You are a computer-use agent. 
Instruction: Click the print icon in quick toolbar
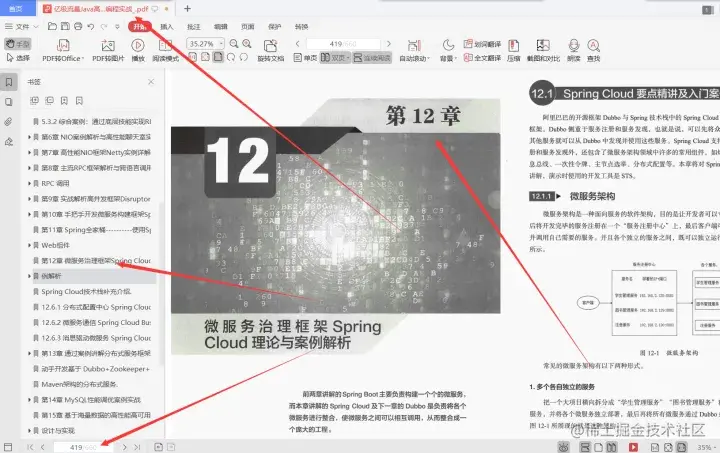78,27
